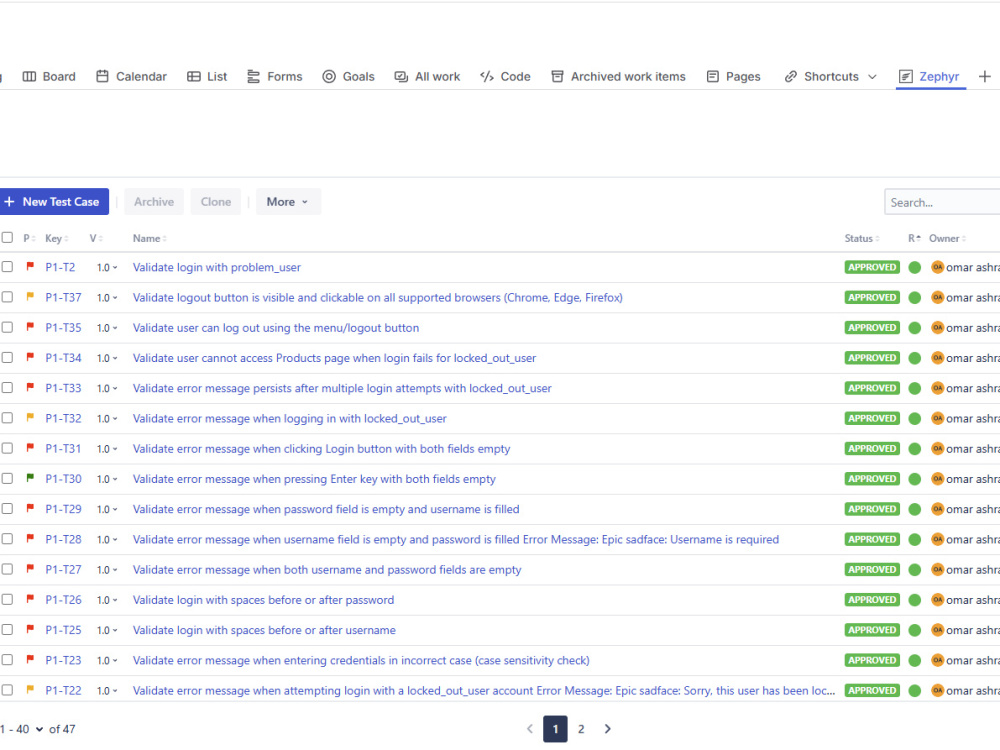Image resolution: width=1000 pixels, height=750 pixels.
Task: Click owner avatar in P1-T29 row
Action: 937,509
